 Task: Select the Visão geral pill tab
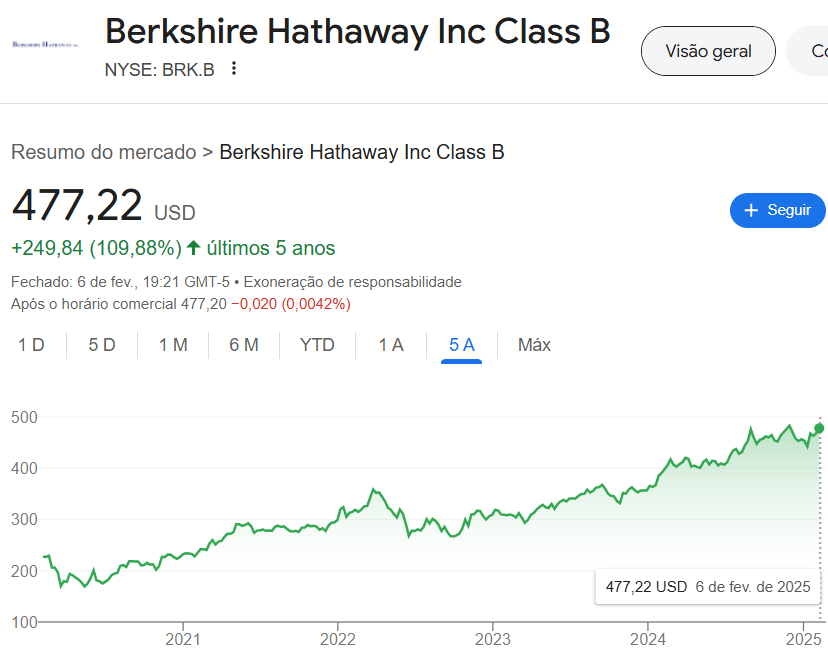tap(708, 51)
